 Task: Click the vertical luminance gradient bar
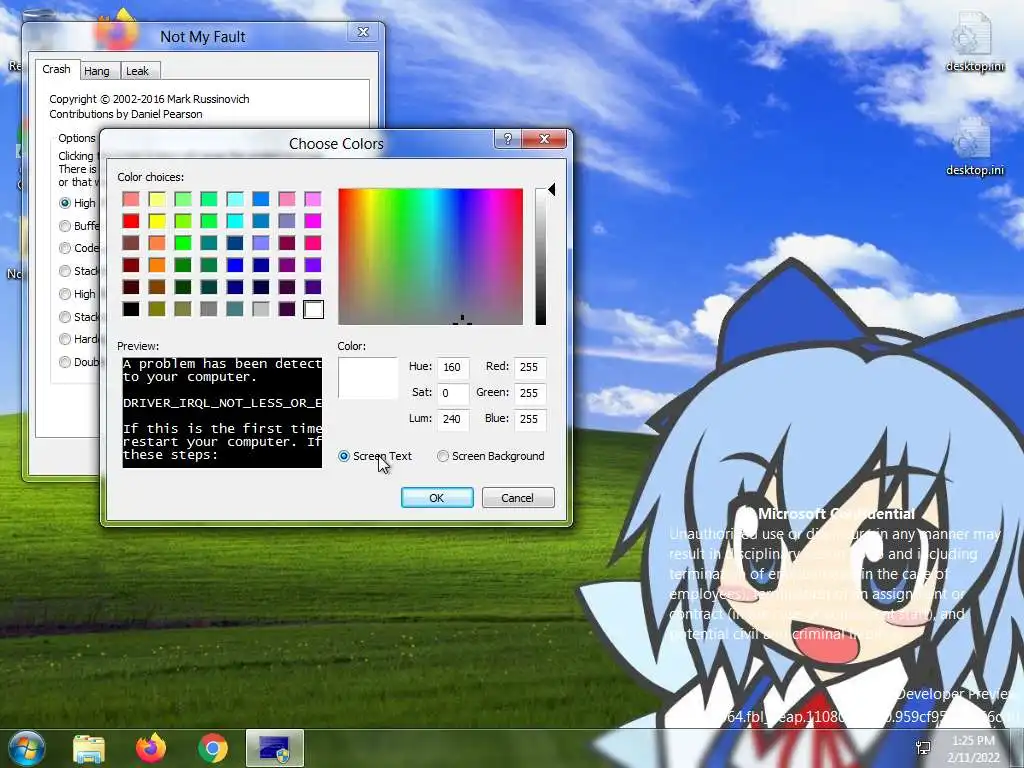tap(540, 257)
